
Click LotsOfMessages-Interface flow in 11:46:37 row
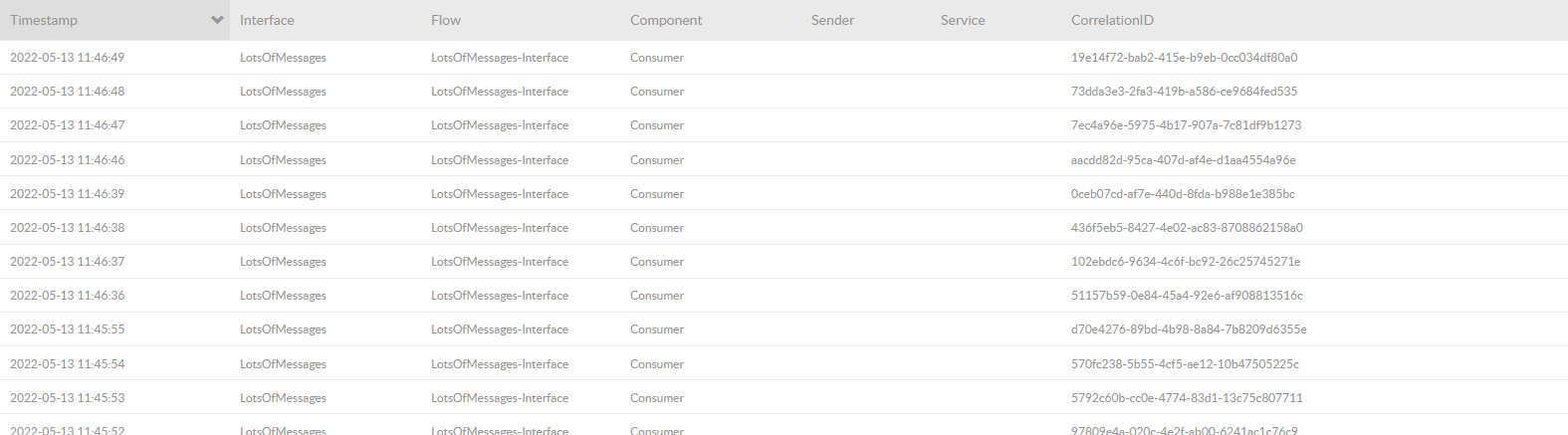pos(500,262)
